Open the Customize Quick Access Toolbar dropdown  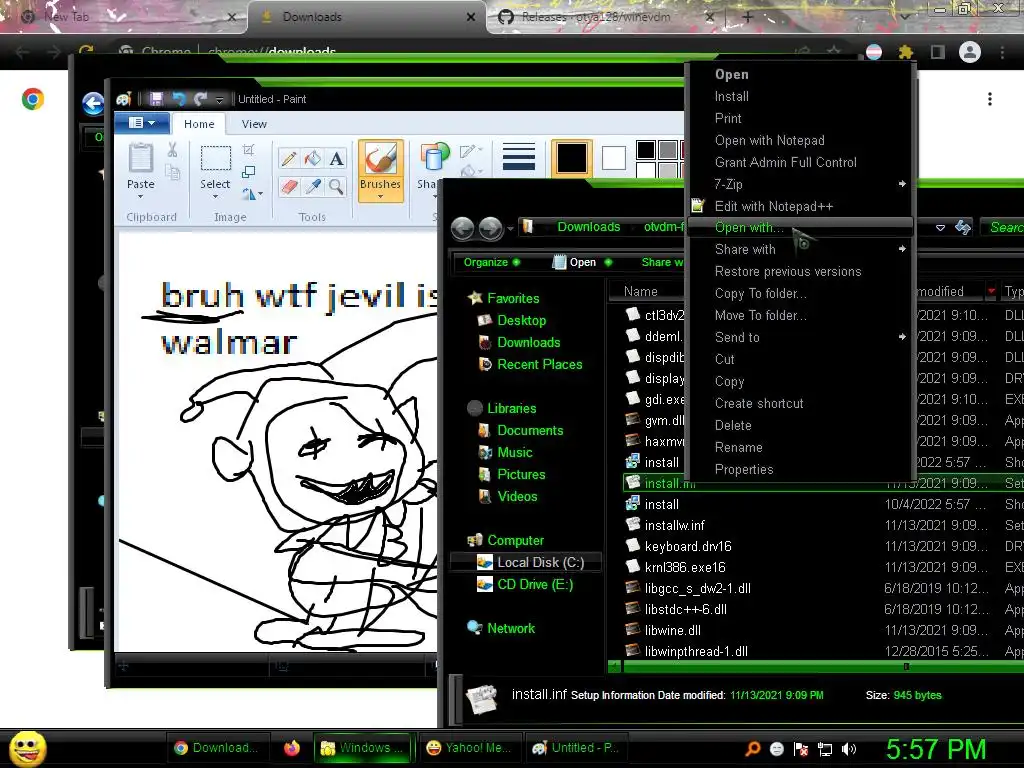click(x=219, y=99)
